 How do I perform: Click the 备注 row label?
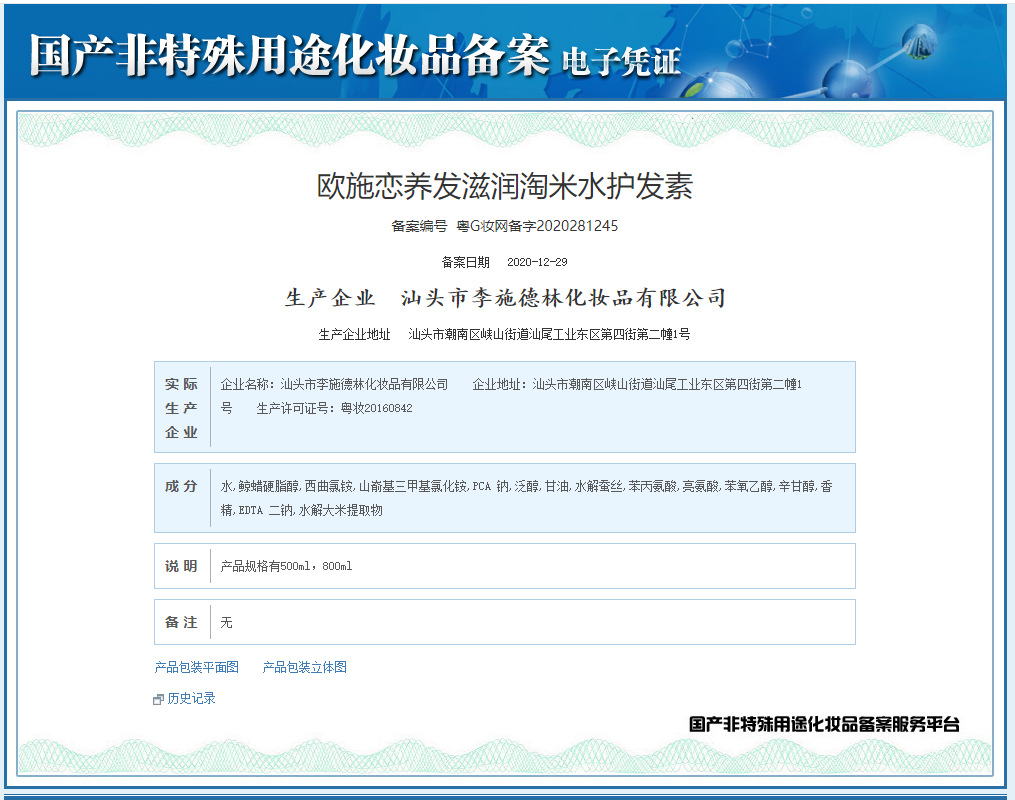pyautogui.click(x=181, y=622)
